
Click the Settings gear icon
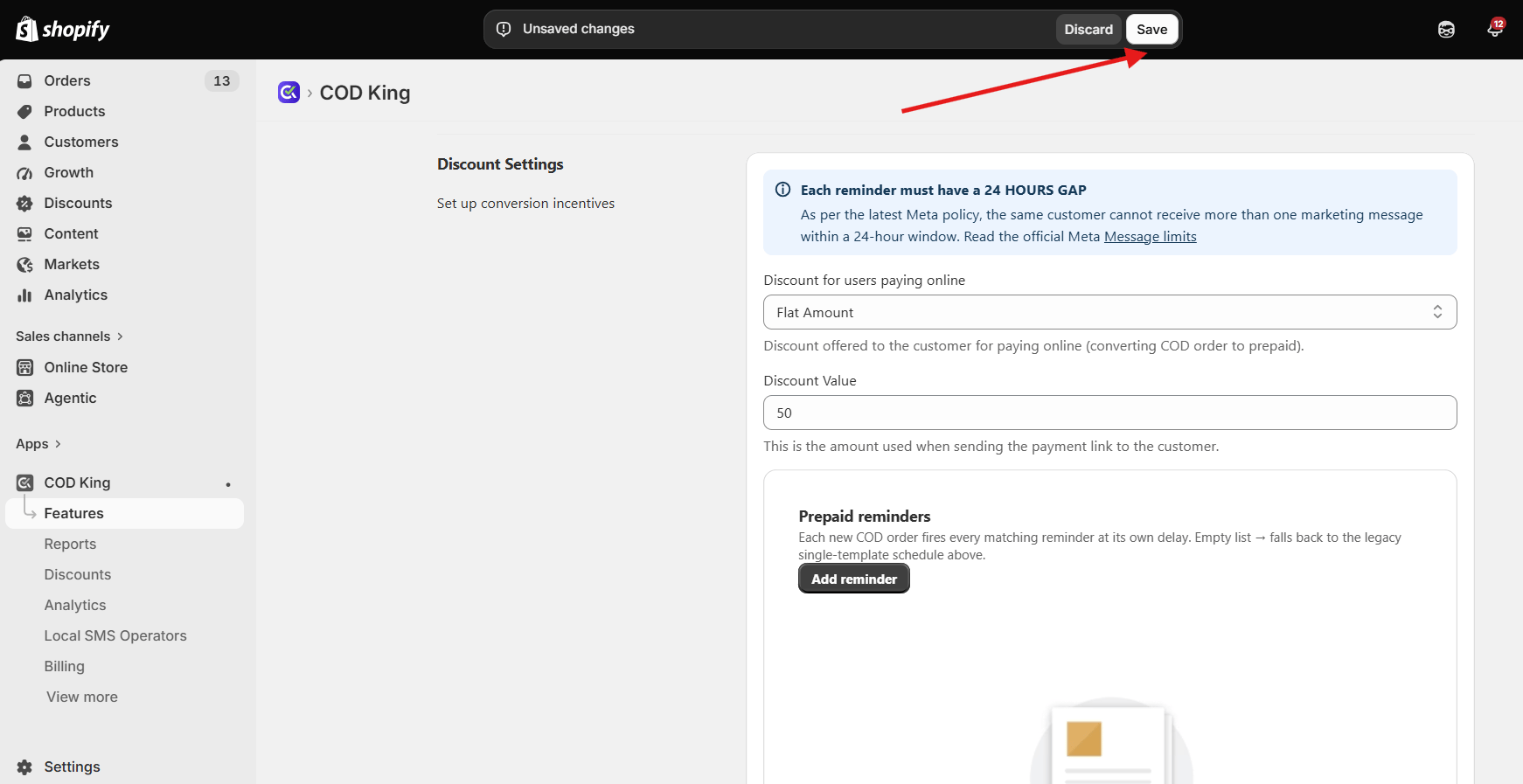point(24,767)
